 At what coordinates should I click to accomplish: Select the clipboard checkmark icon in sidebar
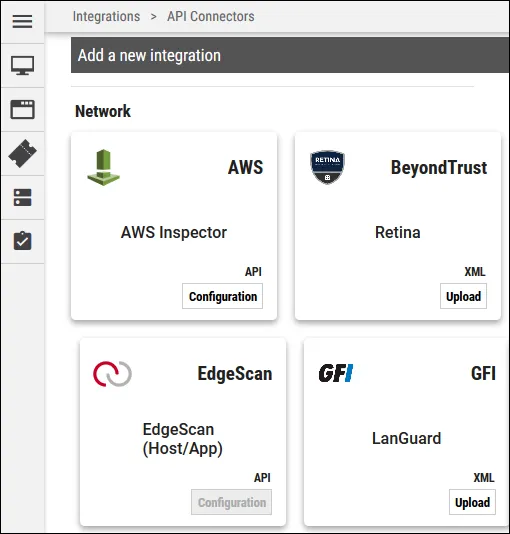[x=22, y=241]
